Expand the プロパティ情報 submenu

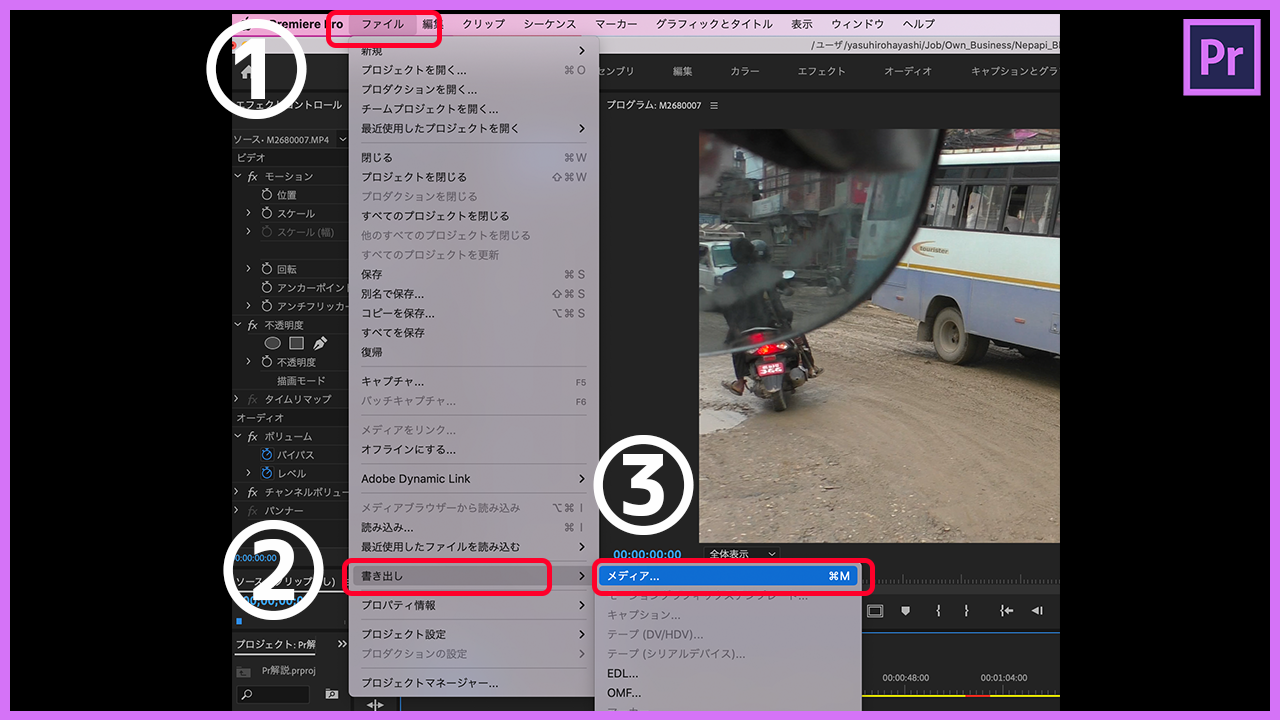(x=582, y=606)
